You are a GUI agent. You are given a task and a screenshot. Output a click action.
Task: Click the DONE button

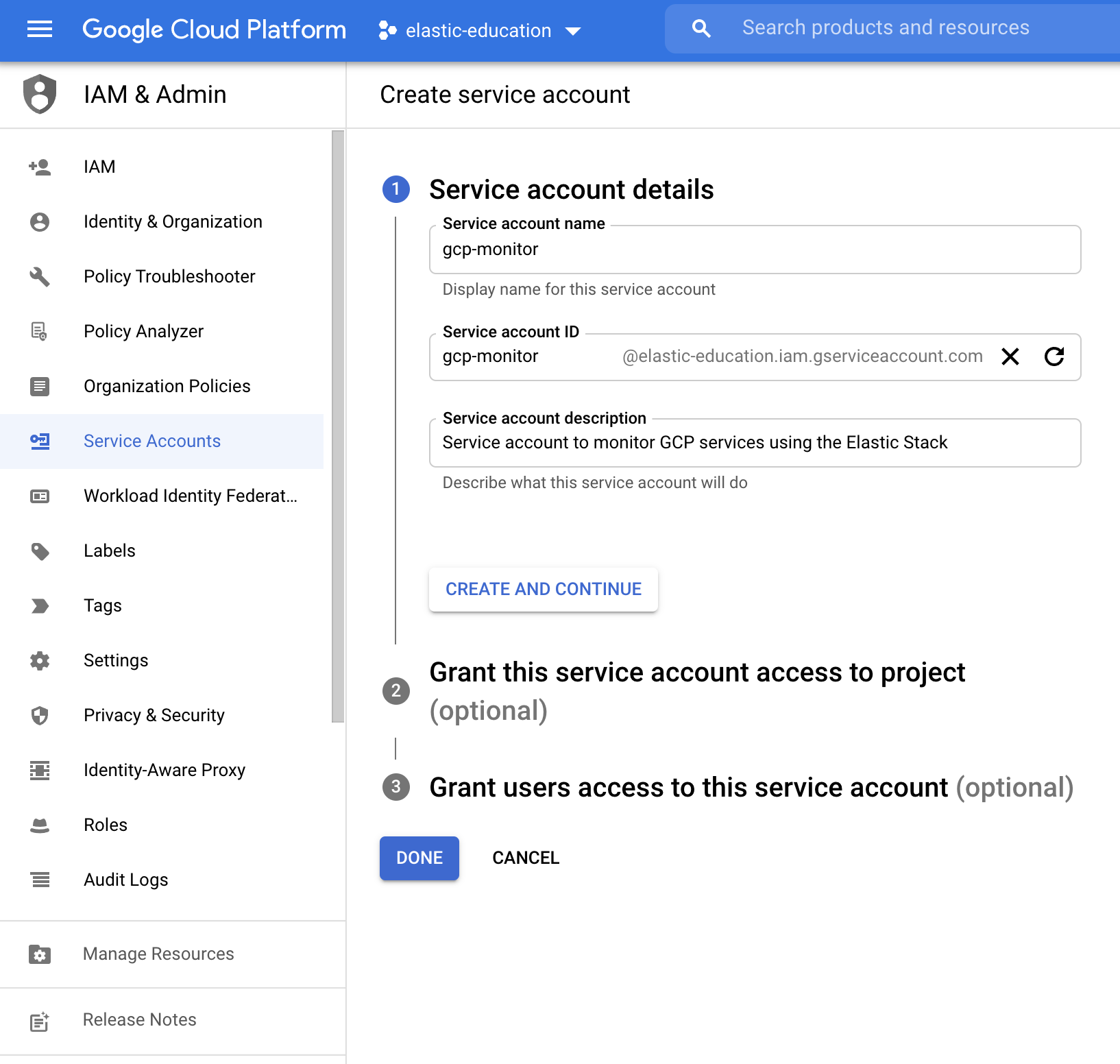(x=419, y=858)
